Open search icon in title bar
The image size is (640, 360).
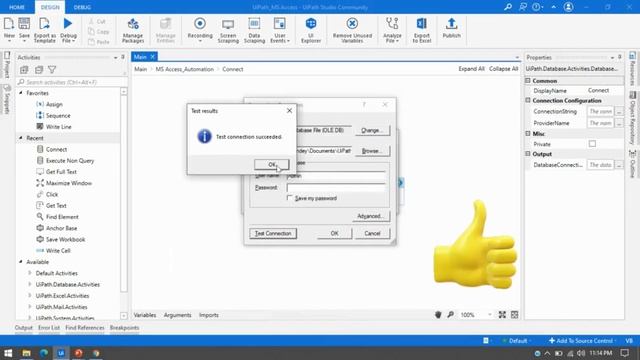click(508, 7)
